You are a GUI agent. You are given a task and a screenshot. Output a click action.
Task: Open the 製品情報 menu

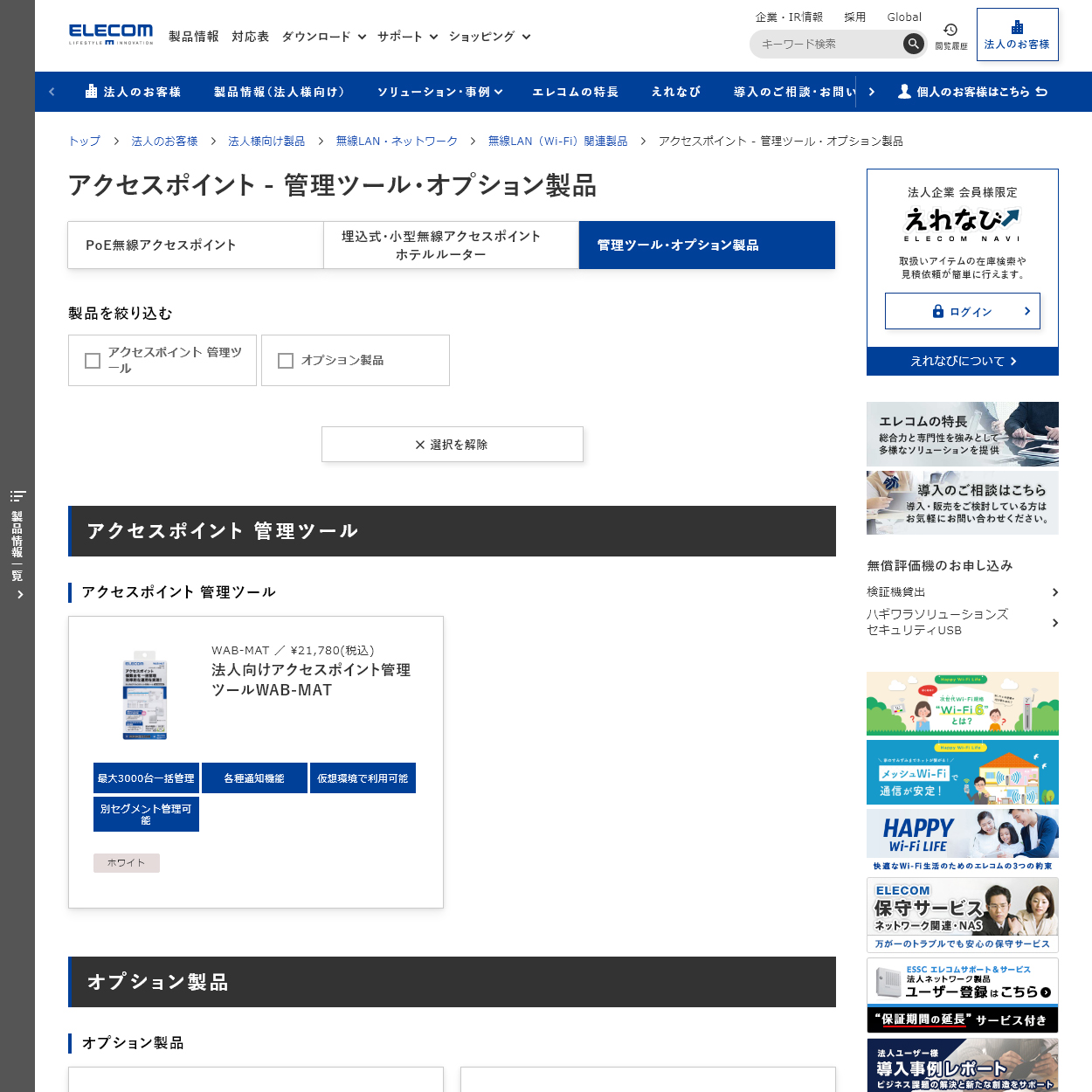(x=194, y=37)
